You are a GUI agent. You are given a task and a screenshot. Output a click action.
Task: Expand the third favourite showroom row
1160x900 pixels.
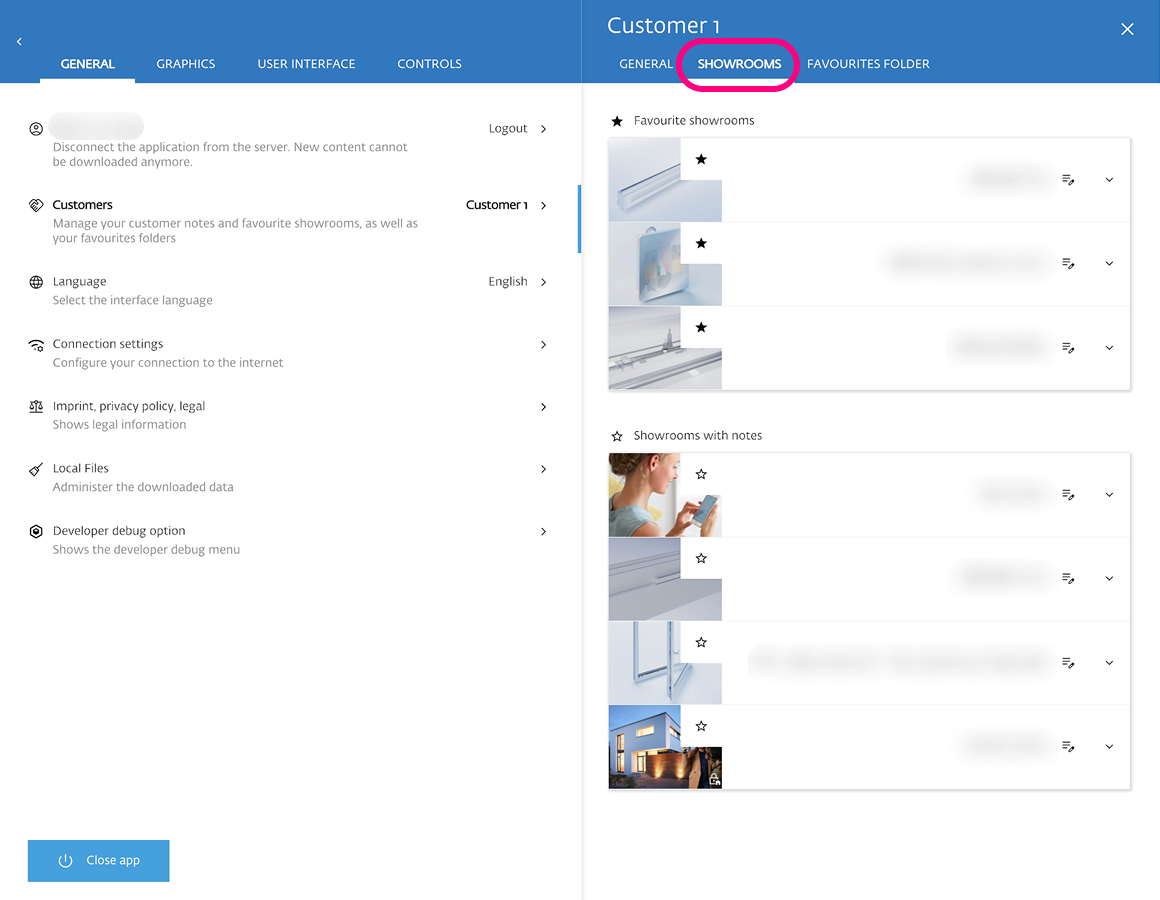tap(1109, 348)
